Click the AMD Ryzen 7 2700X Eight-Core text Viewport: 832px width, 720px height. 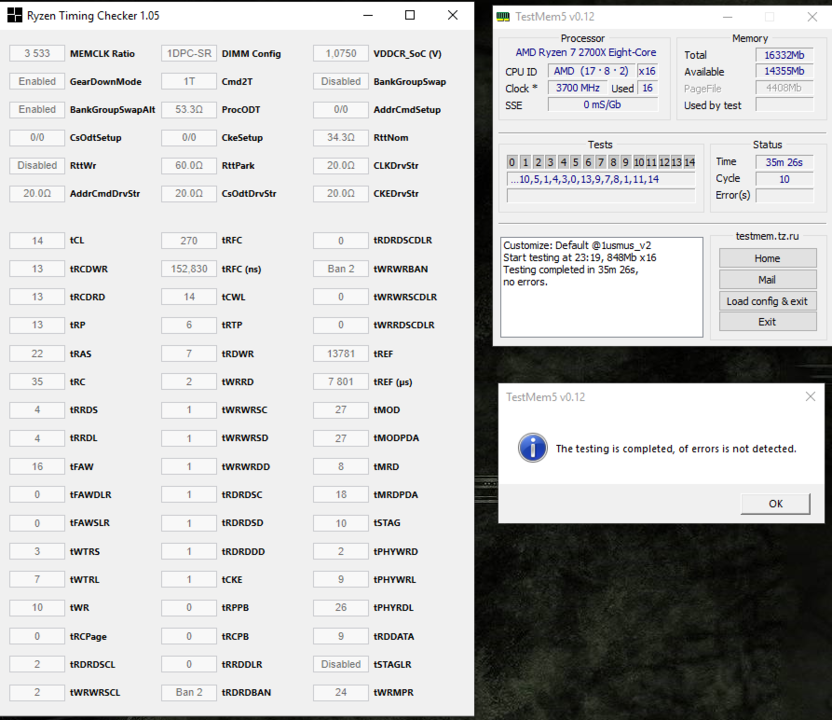point(586,53)
